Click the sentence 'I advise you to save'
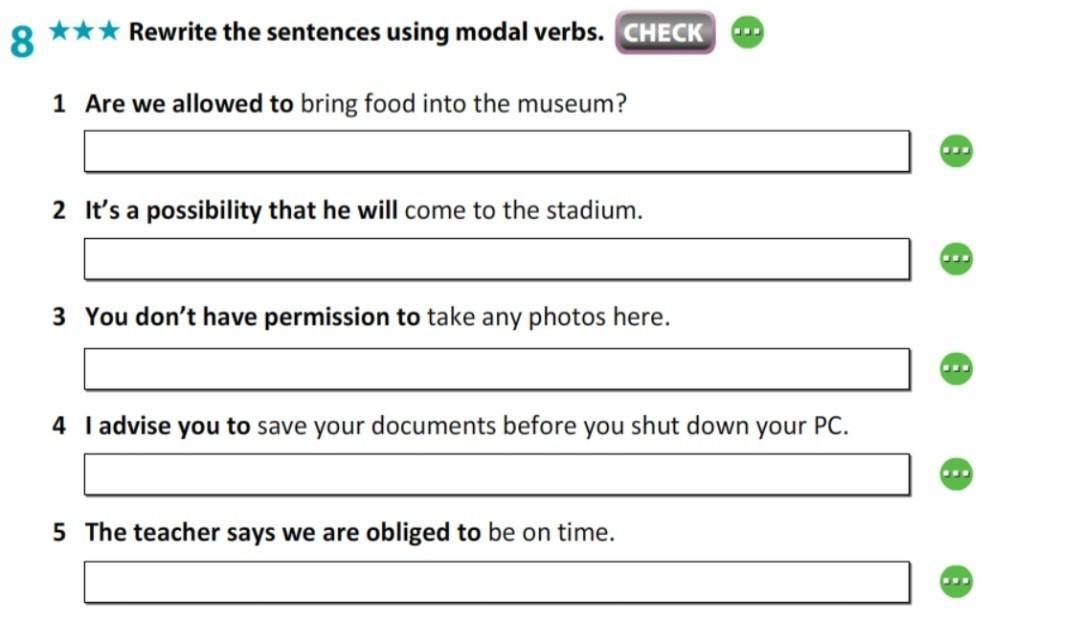The width and height of the screenshot is (1080, 621). [466, 425]
